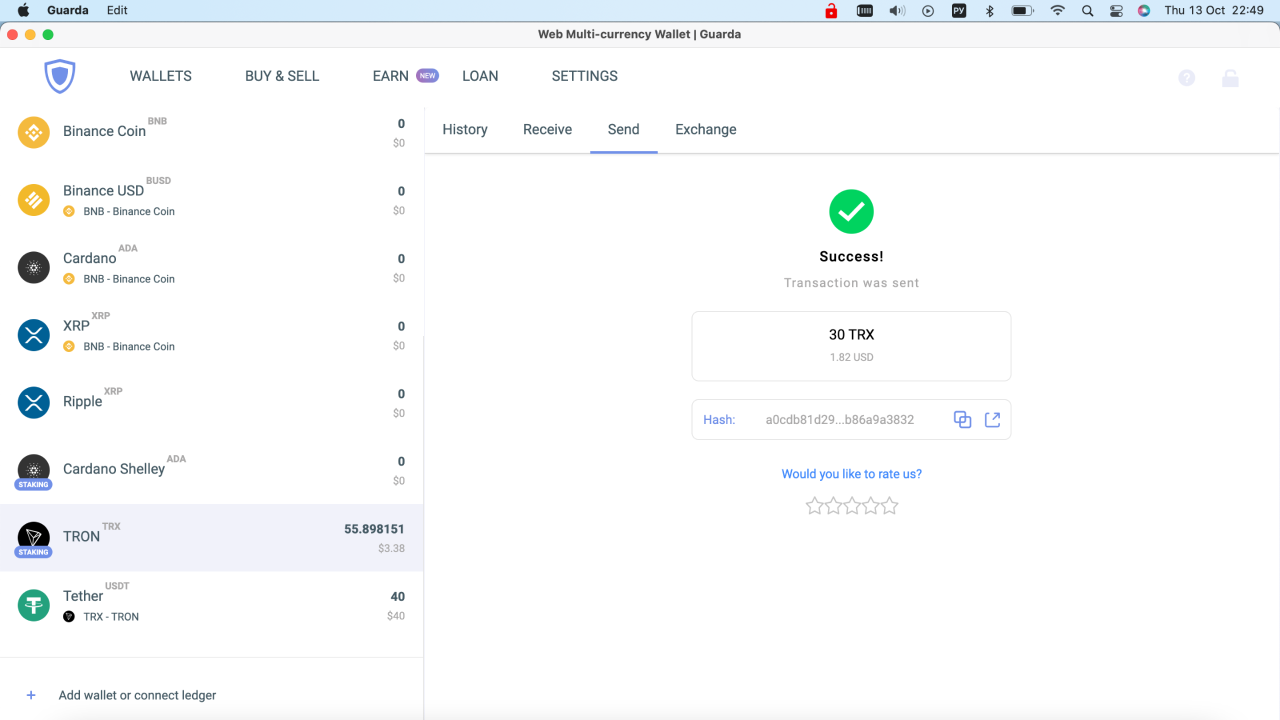The height and width of the screenshot is (720, 1280).
Task: Click the Tether USDT coin icon
Action: pyautogui.click(x=33, y=605)
